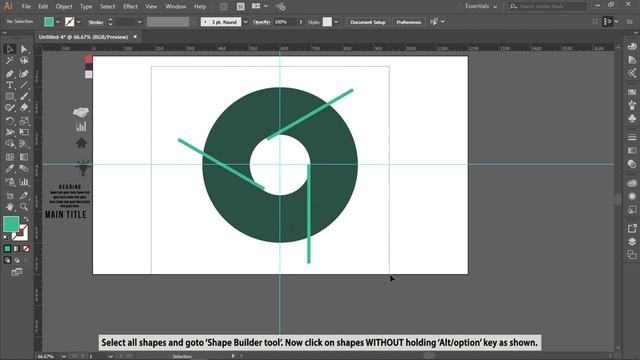Image resolution: width=640 pixels, height=360 pixels.
Task: Click the Opacity label link
Action: (x=261, y=22)
